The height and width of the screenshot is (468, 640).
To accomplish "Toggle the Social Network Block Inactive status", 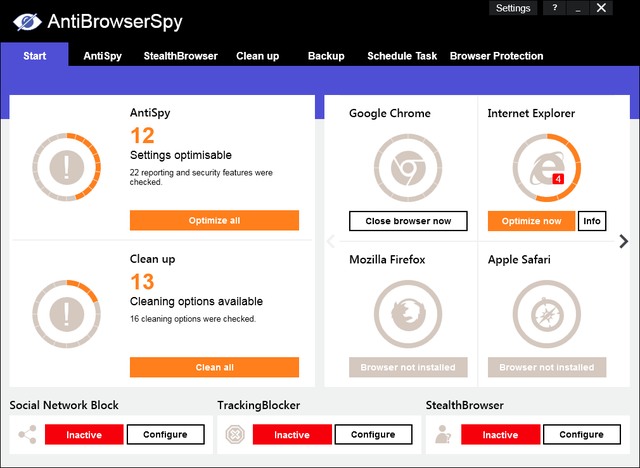I will [84, 435].
